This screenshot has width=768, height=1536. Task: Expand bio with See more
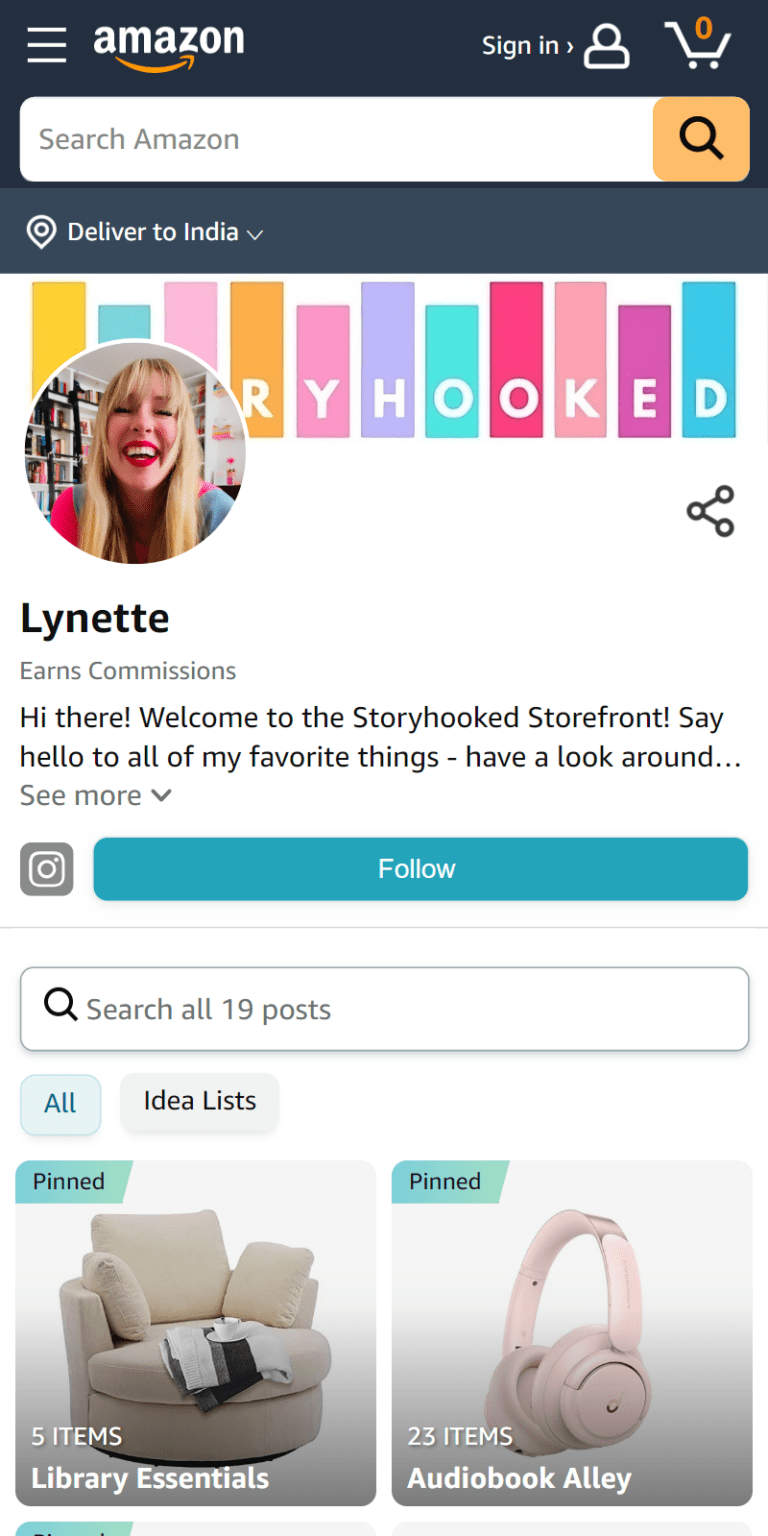[x=96, y=796]
